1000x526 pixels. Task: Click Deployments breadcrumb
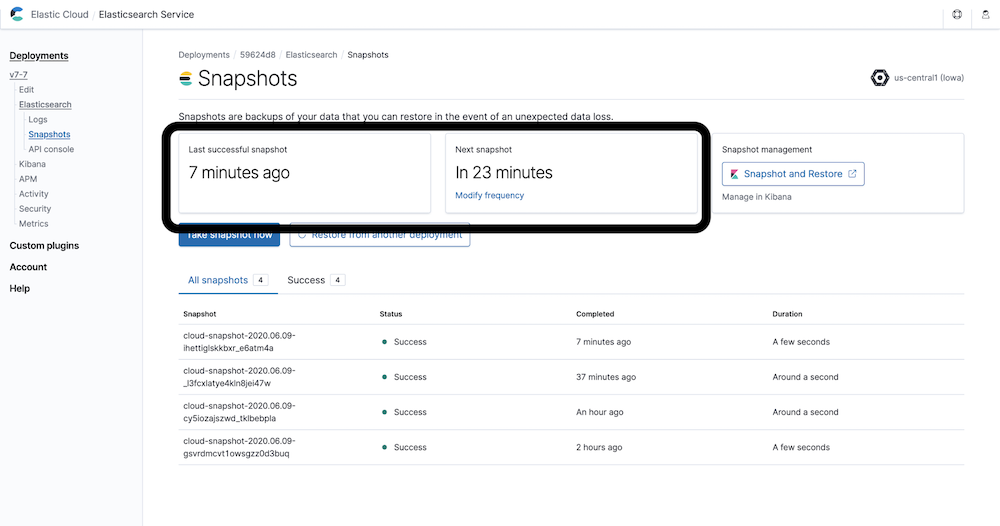pyautogui.click(x=204, y=55)
